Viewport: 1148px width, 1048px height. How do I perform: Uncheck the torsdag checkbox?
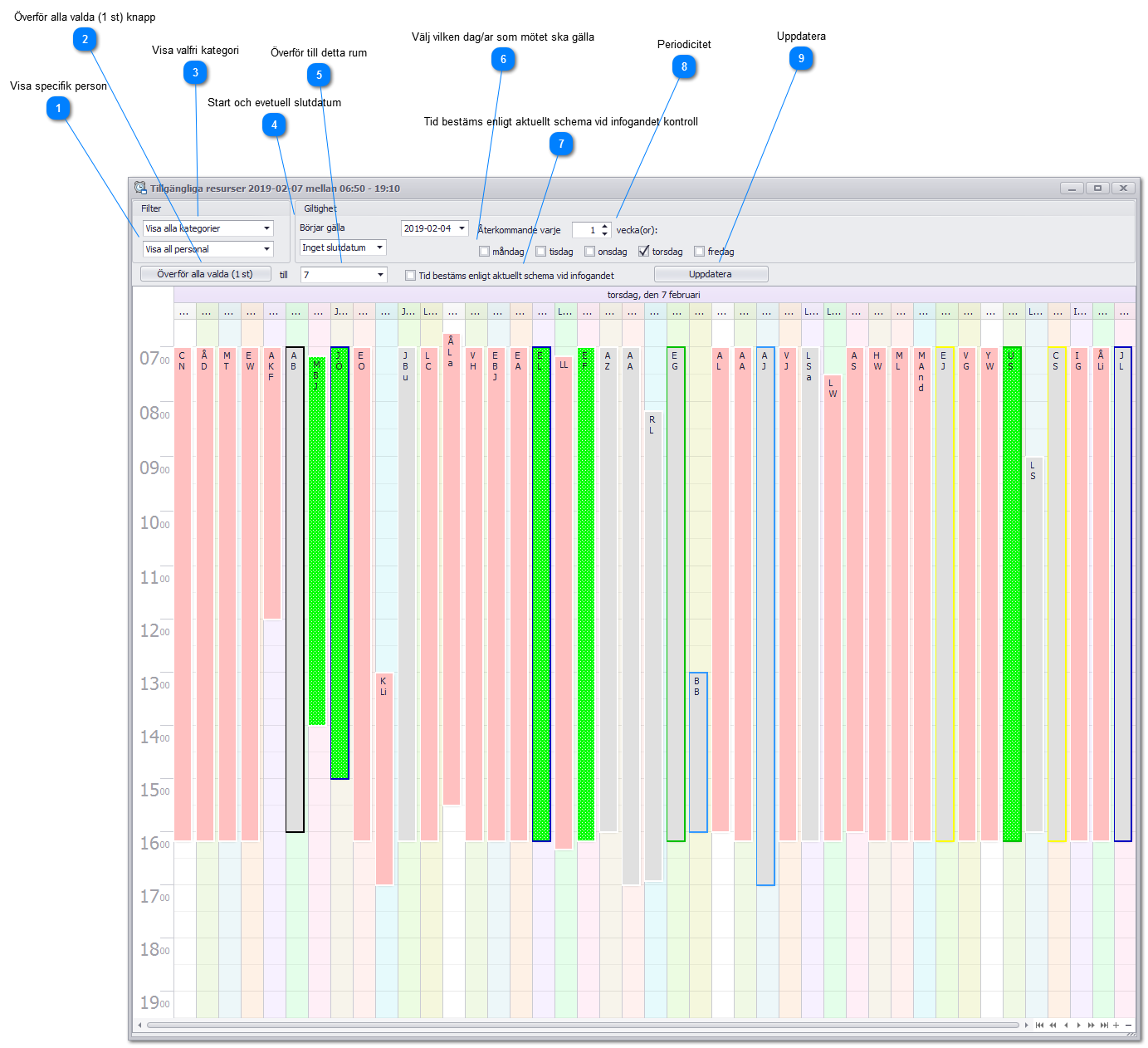[644, 252]
